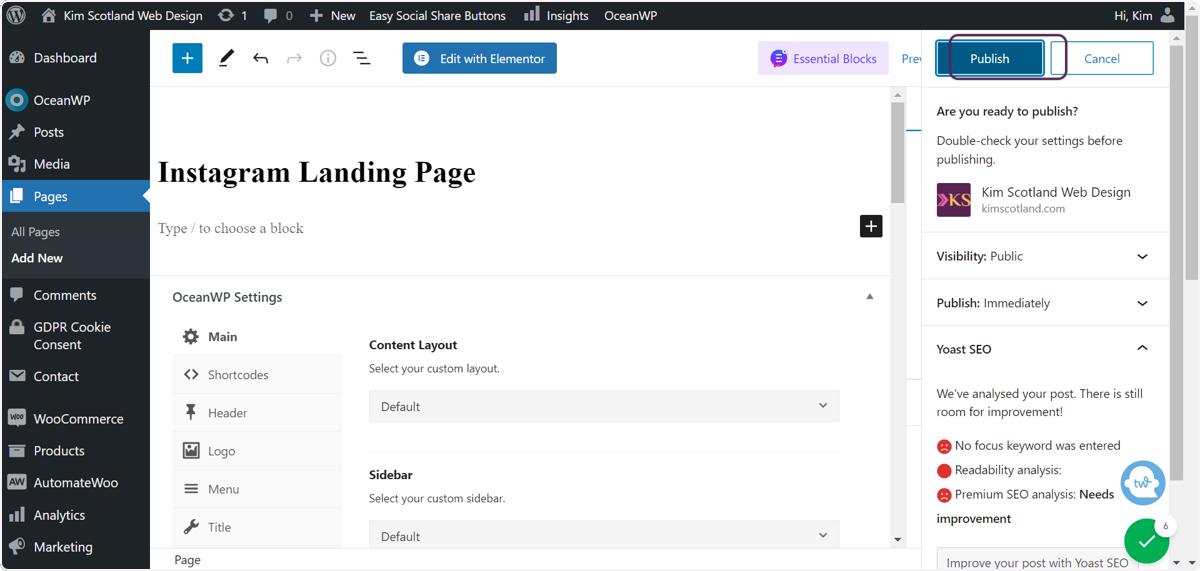Open Pages menu item
1200x571 pixels.
(x=75, y=196)
